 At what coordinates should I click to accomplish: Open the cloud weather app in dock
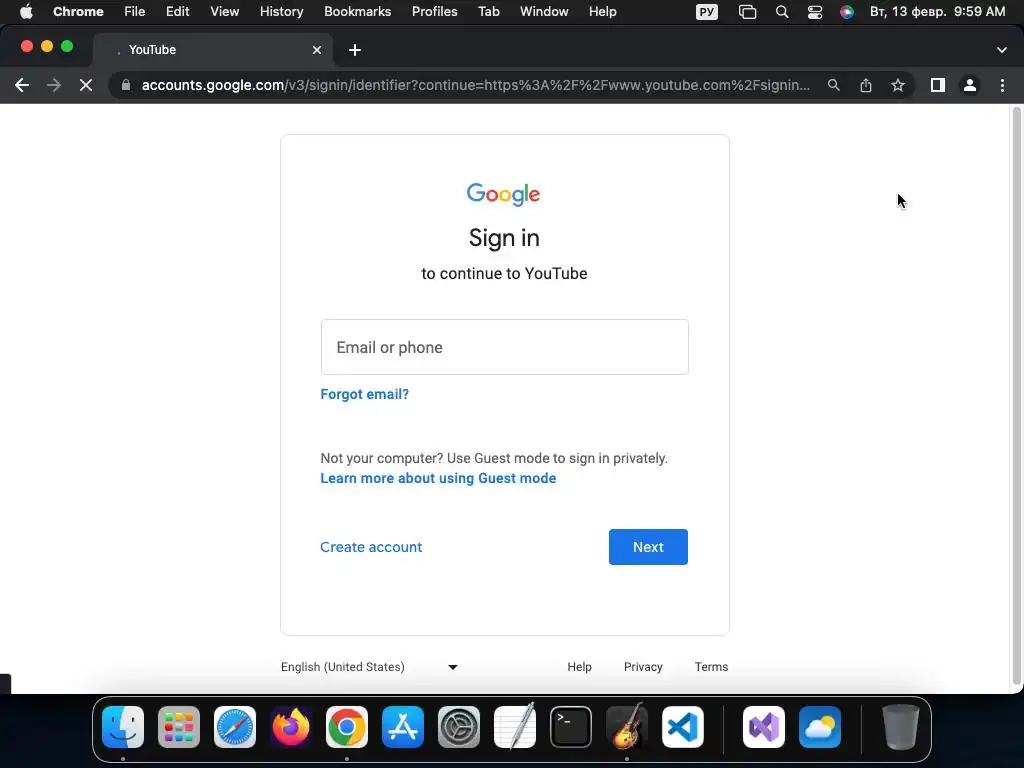pos(820,727)
